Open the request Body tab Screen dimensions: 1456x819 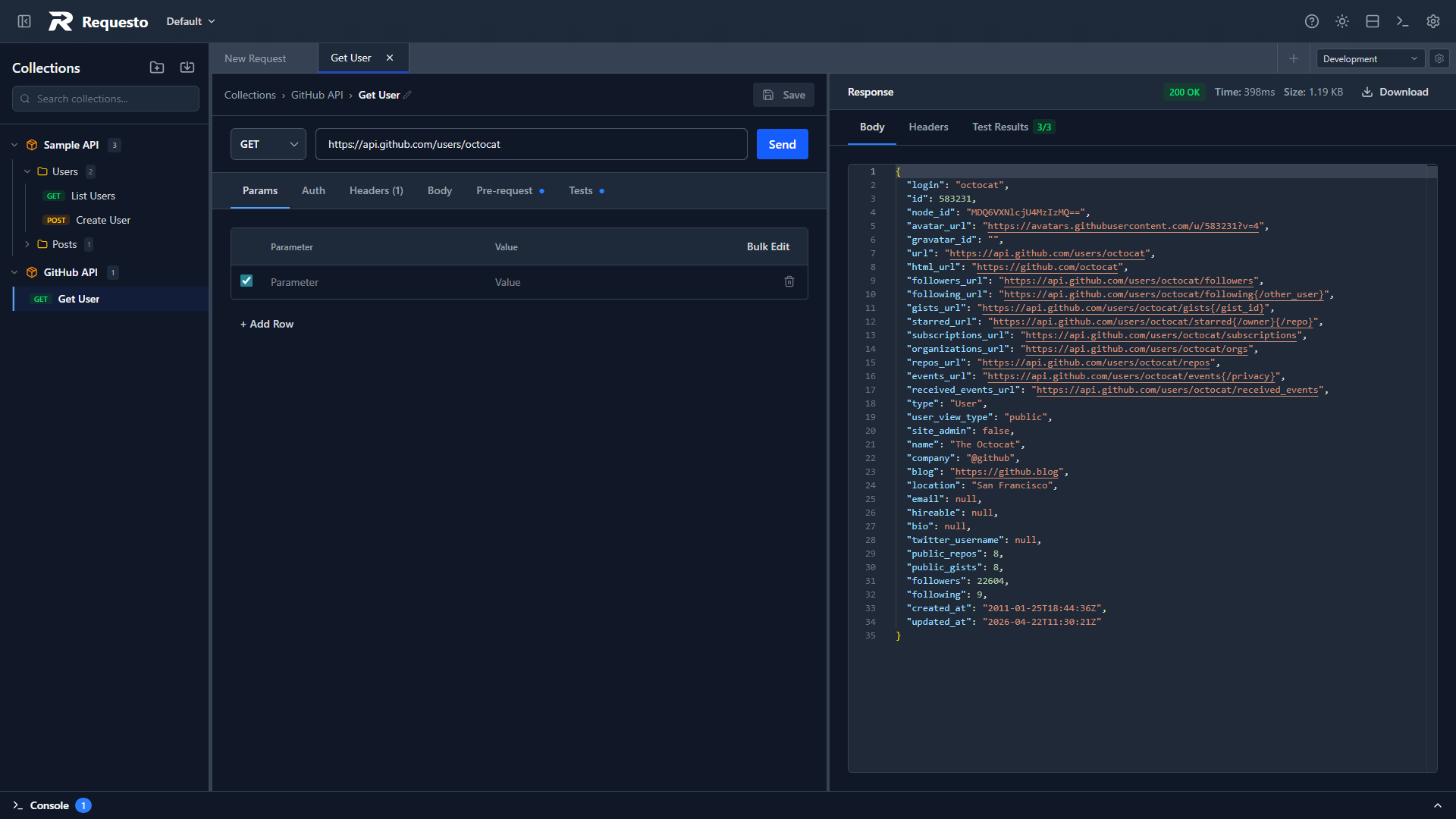coord(440,190)
